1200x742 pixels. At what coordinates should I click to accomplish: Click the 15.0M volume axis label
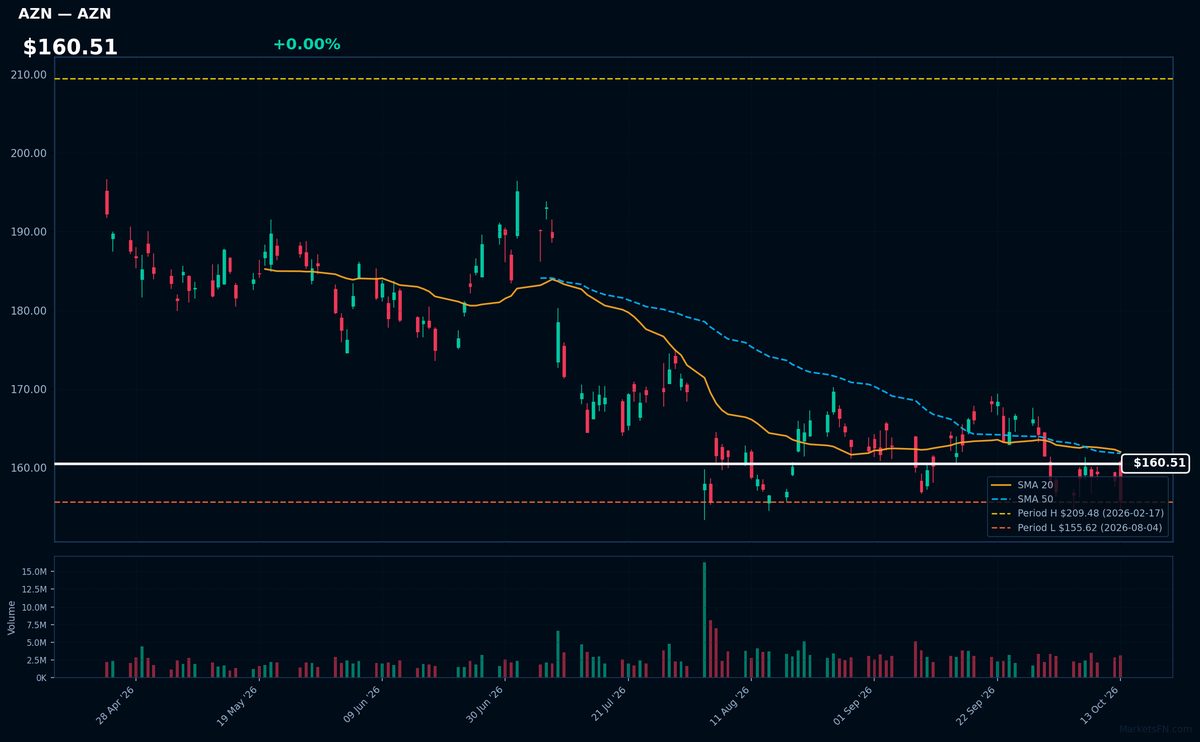click(33, 572)
